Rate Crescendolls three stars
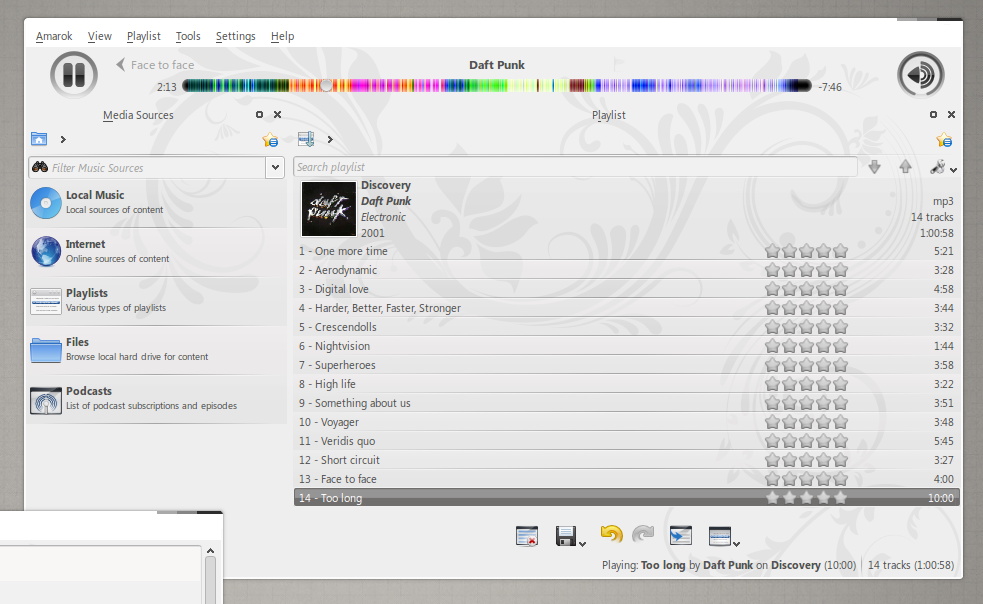 [x=806, y=327]
